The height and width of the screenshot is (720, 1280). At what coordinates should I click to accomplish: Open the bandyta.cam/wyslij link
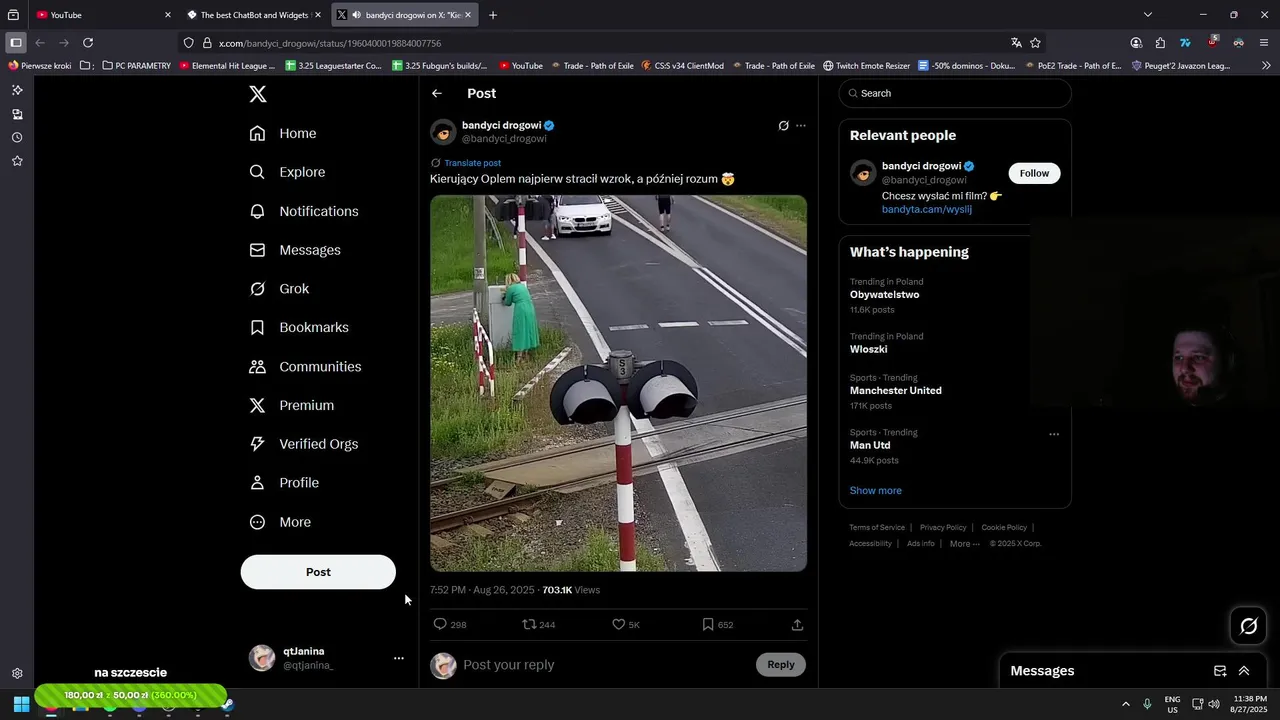click(x=927, y=210)
